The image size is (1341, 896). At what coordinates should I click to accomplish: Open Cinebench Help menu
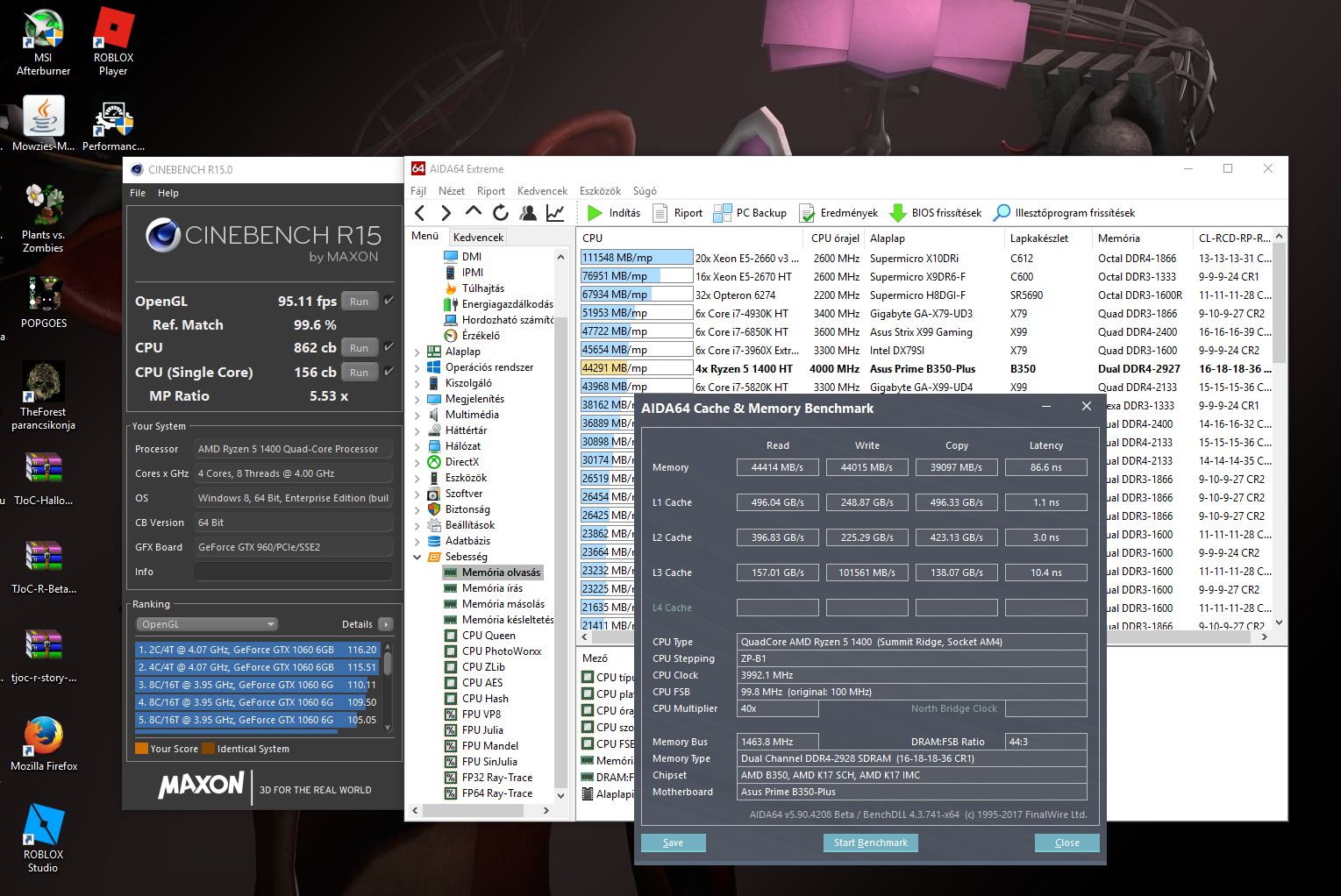pos(168,193)
